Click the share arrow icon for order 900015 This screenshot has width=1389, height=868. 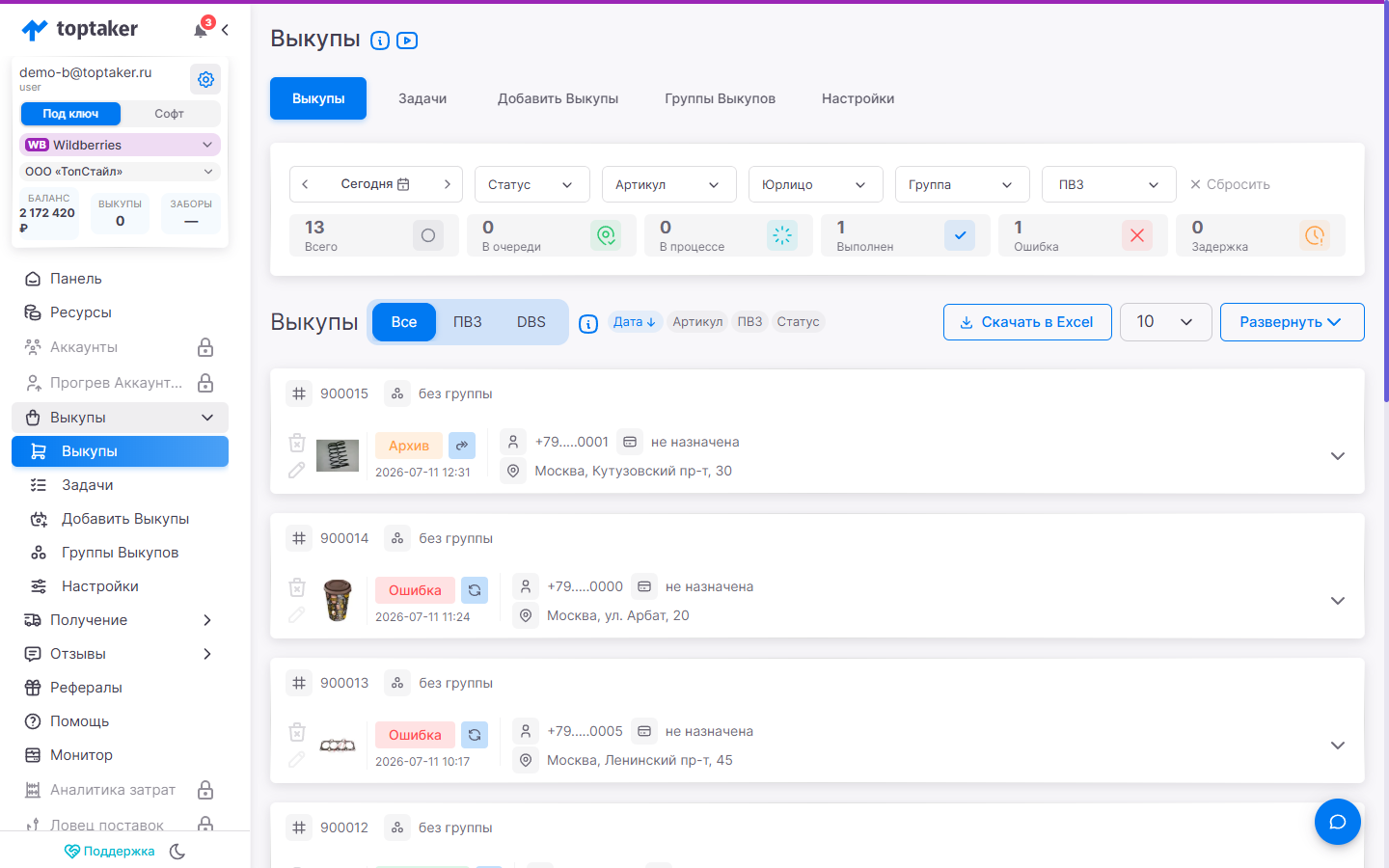click(x=462, y=446)
